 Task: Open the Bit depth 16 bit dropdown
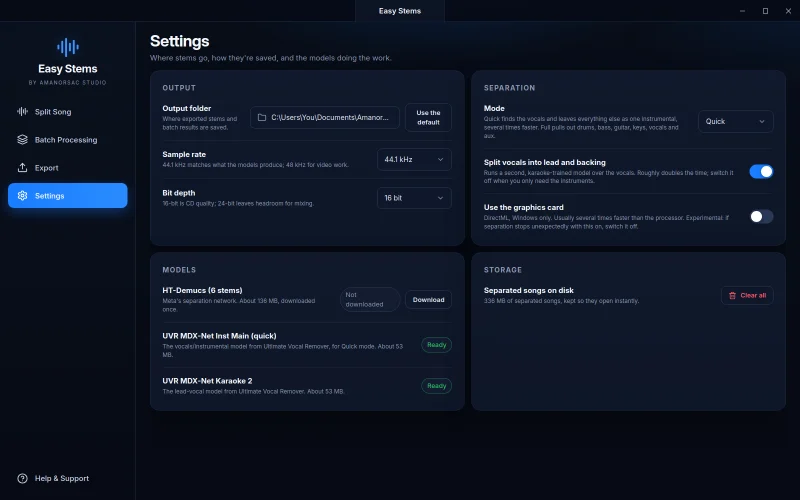point(414,198)
